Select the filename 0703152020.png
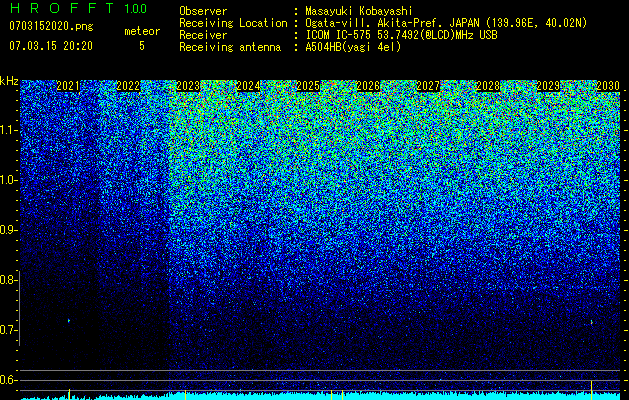Image resolution: width=629 pixels, height=400 pixels. (51, 26)
